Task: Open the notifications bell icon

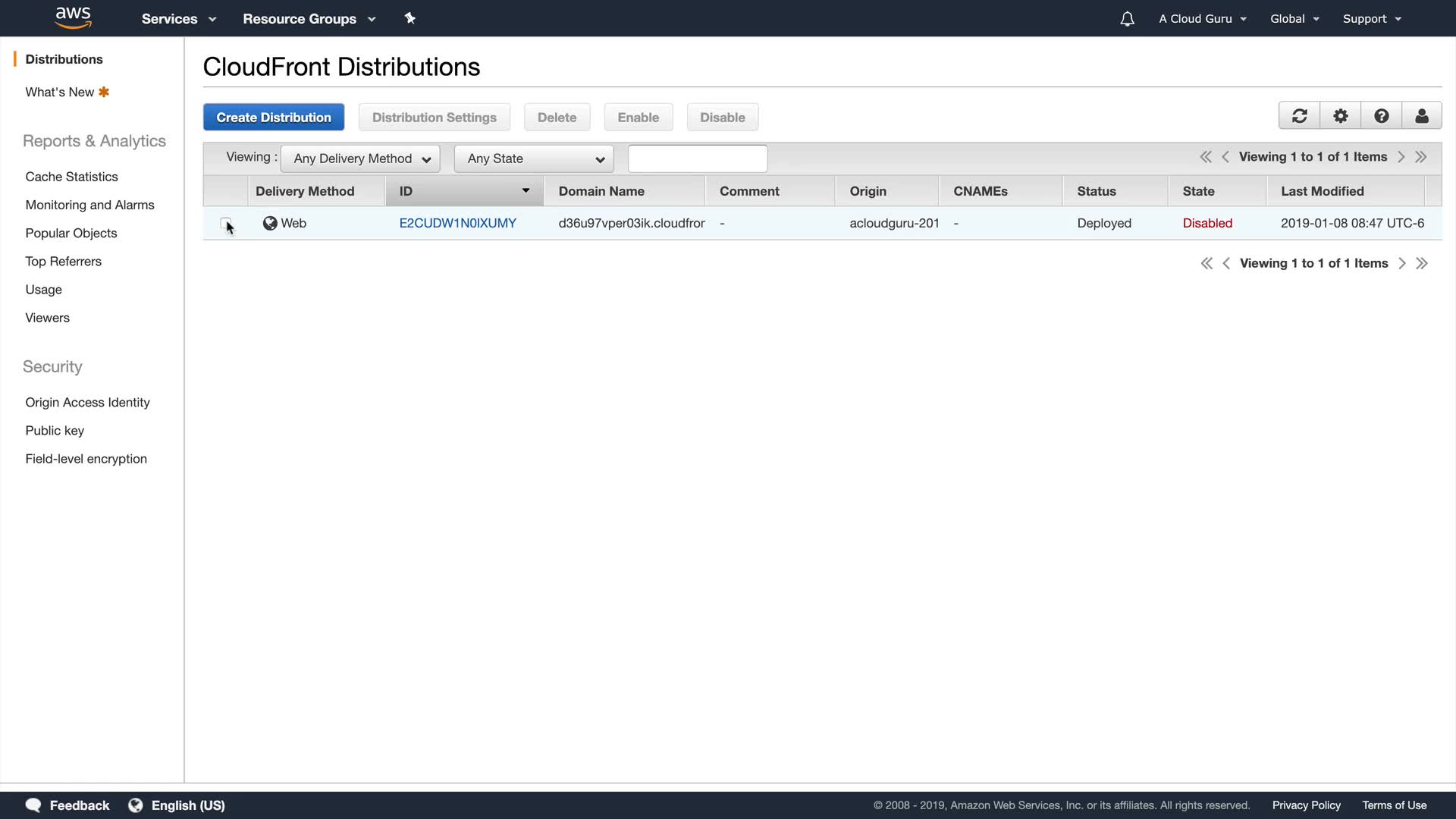Action: click(1127, 19)
